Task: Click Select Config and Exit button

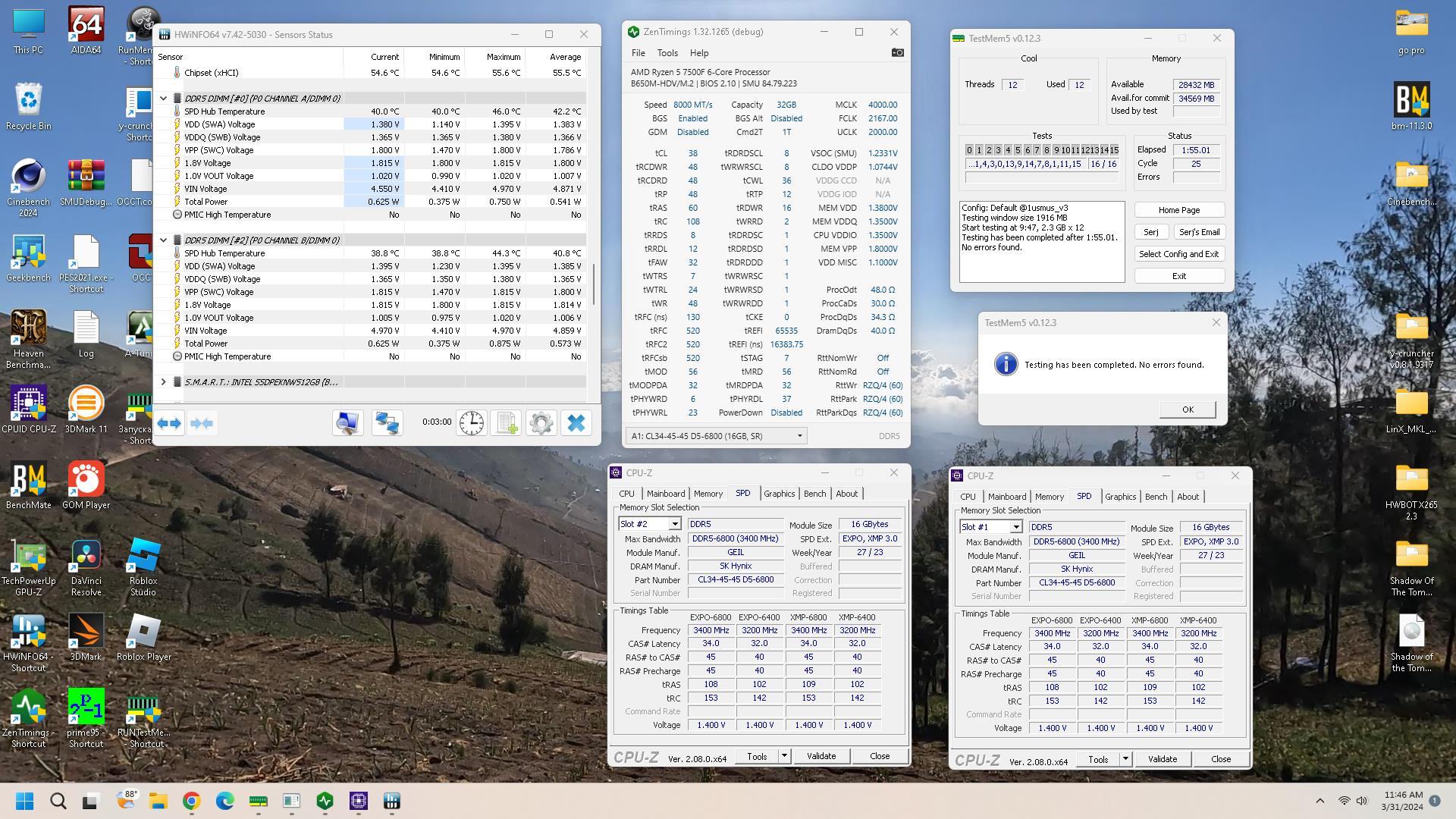Action: click(x=1179, y=254)
